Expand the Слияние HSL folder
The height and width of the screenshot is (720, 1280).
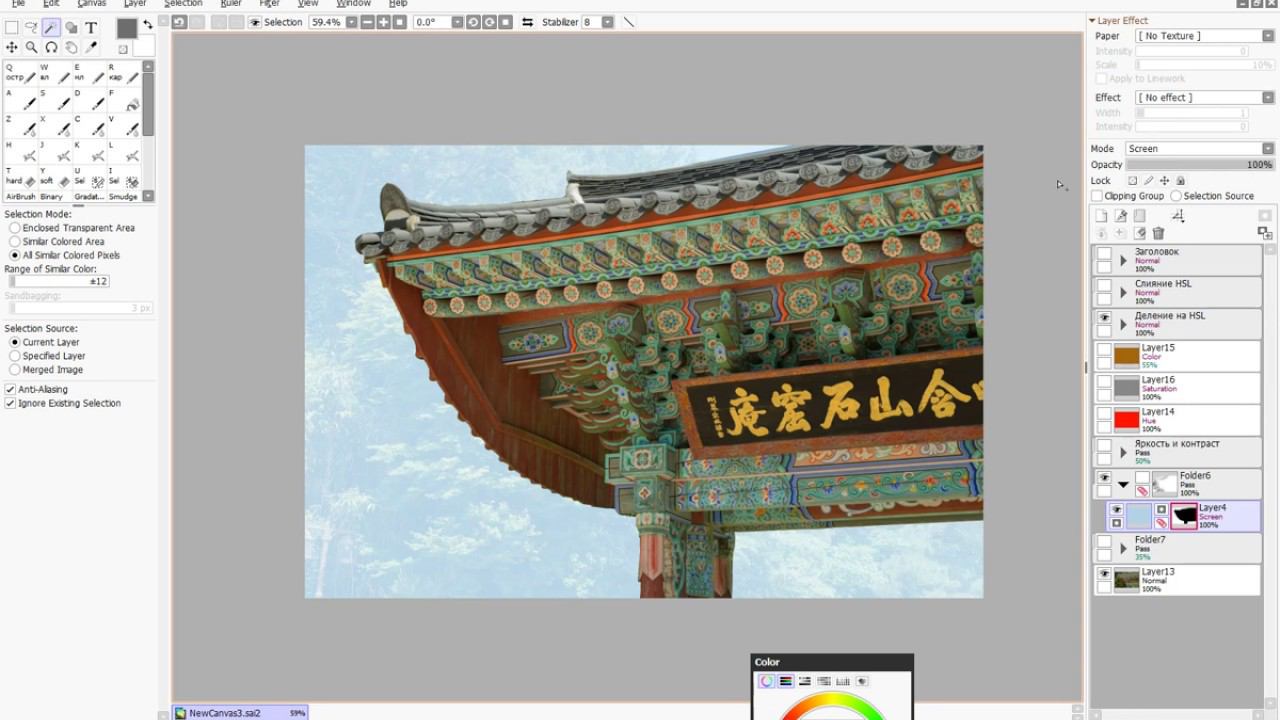pyautogui.click(x=1123, y=293)
